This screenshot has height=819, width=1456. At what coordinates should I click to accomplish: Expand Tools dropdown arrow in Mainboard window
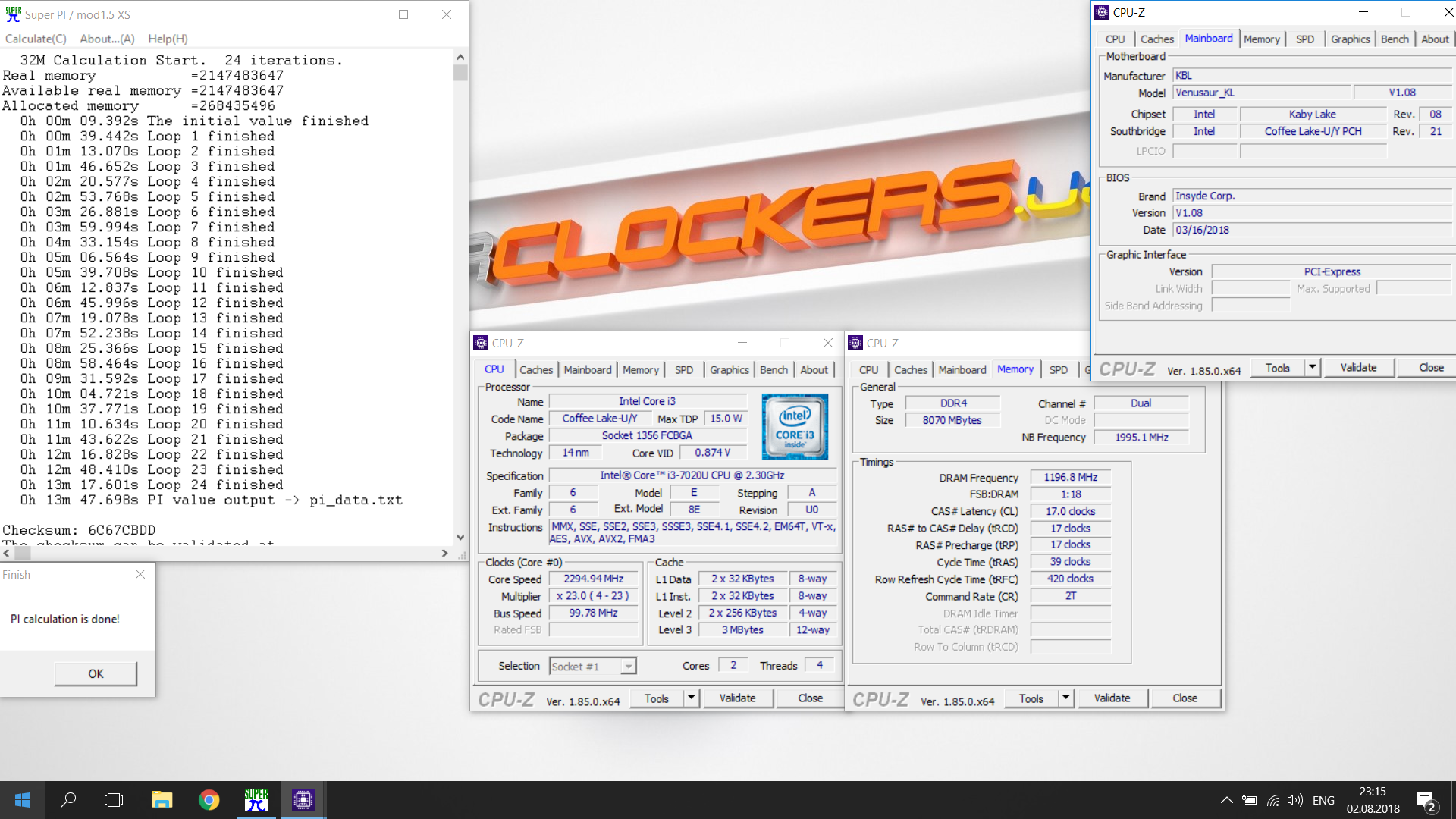tap(1312, 368)
